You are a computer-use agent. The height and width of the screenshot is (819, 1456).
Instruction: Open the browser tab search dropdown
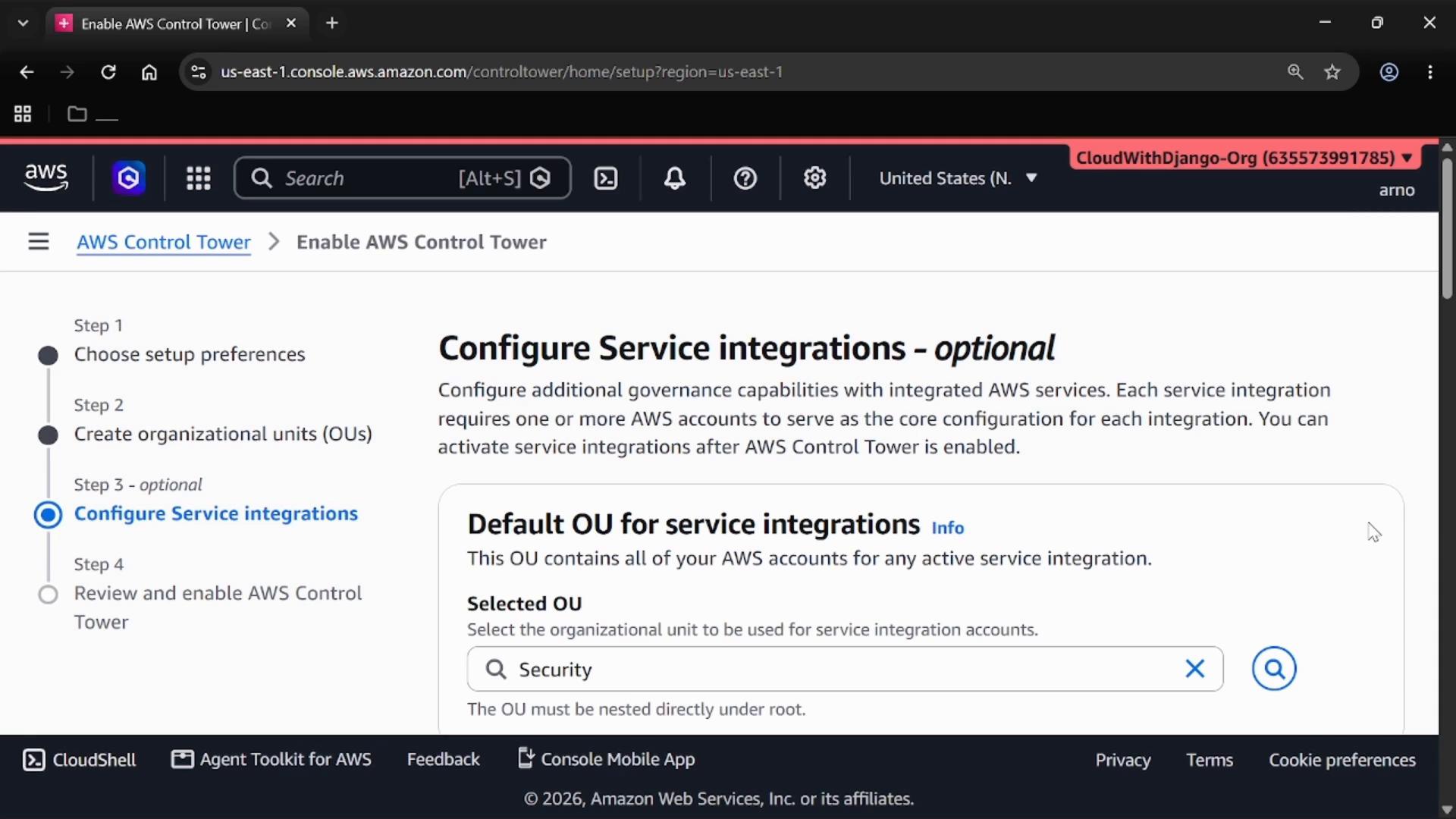[x=23, y=24]
